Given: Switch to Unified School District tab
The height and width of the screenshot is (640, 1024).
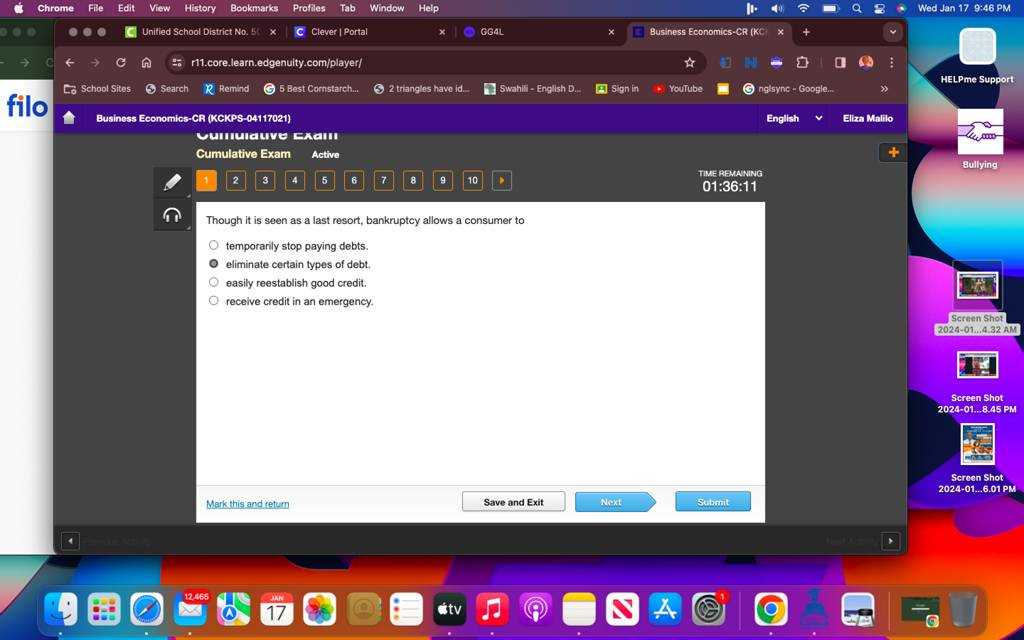Looking at the screenshot, I should click(x=200, y=32).
